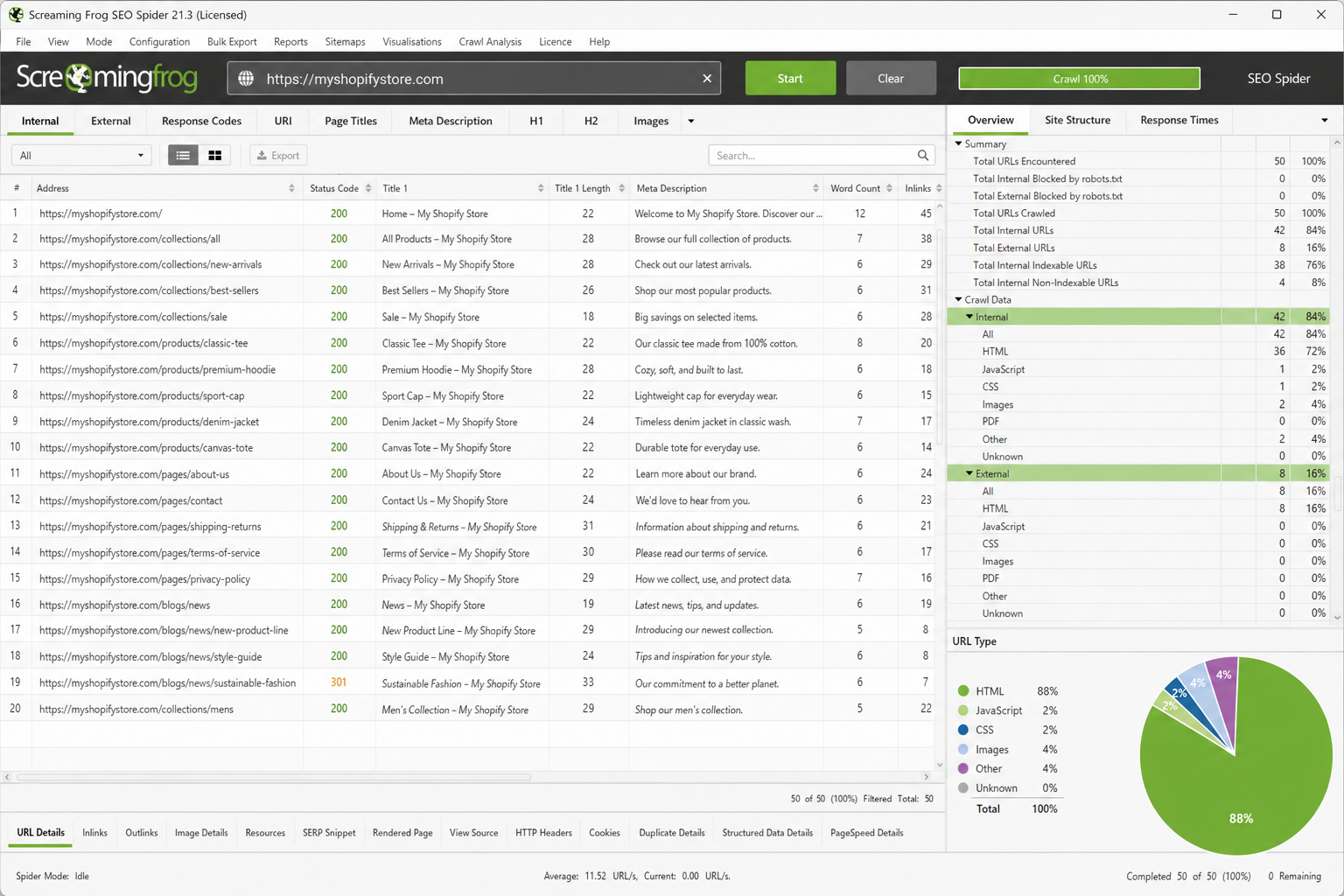
Task: Select Total External URLs summary row
Action: click(1138, 248)
